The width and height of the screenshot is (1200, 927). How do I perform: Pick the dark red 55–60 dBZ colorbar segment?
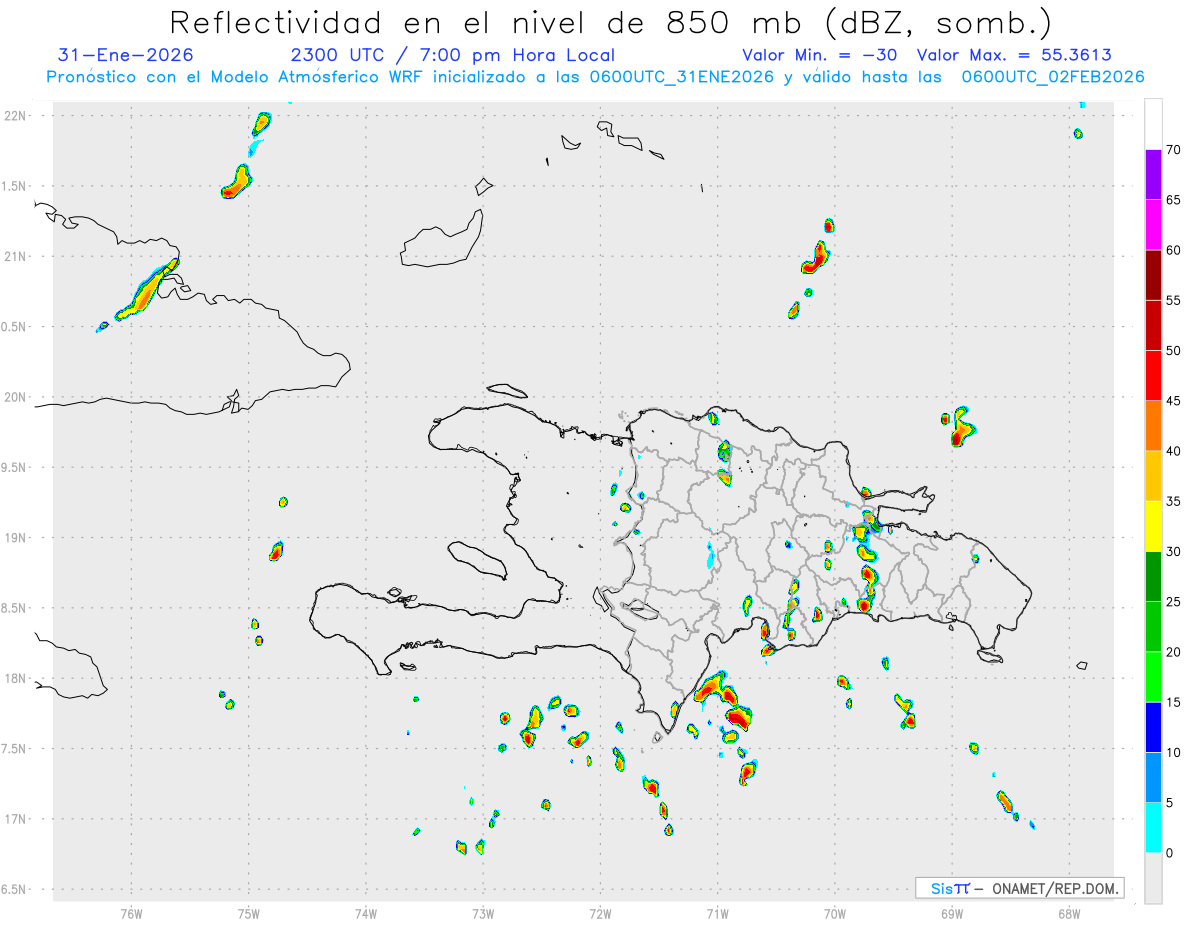[x=1153, y=275]
